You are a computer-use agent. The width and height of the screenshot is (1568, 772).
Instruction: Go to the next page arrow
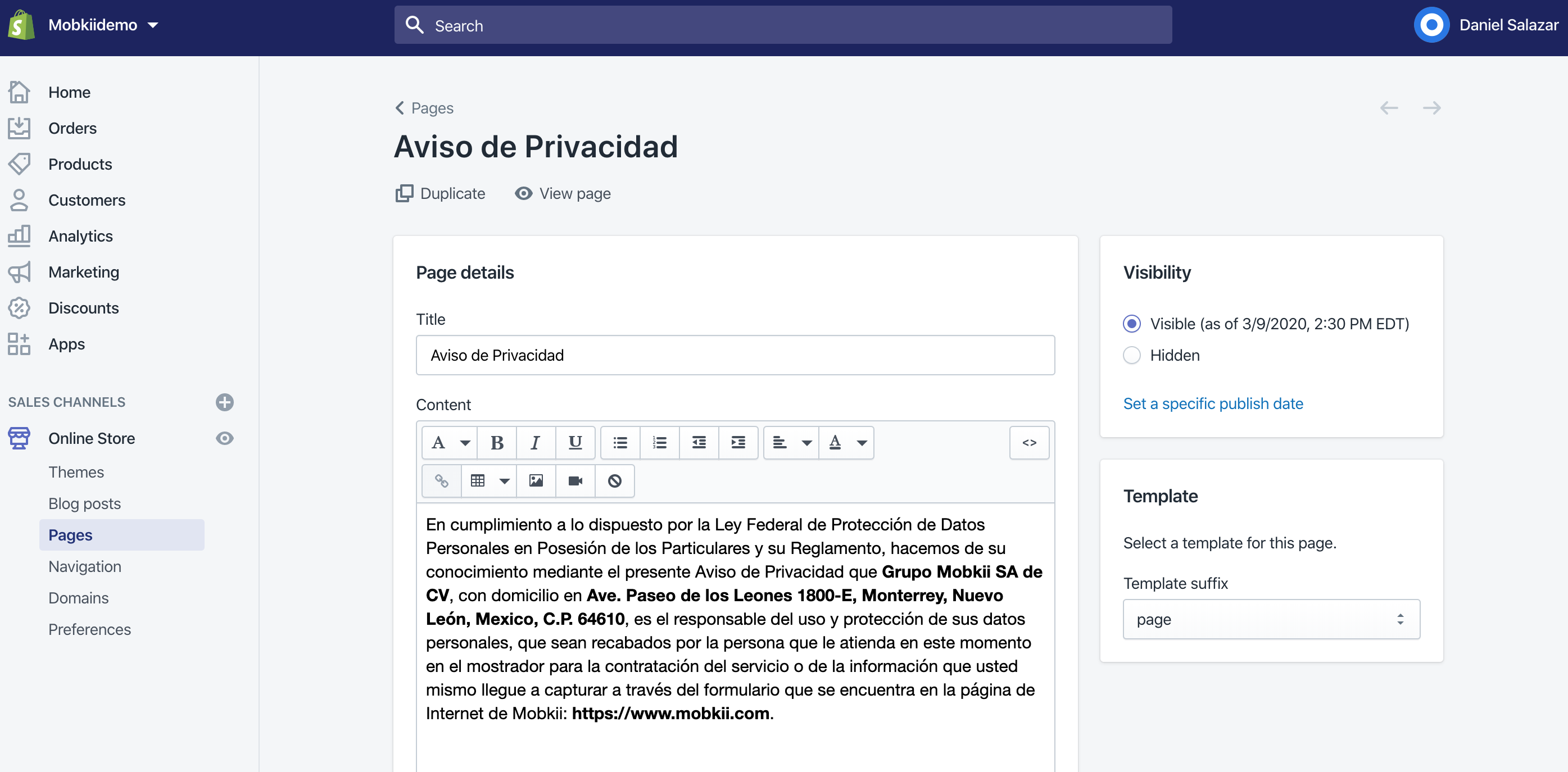point(1431,108)
